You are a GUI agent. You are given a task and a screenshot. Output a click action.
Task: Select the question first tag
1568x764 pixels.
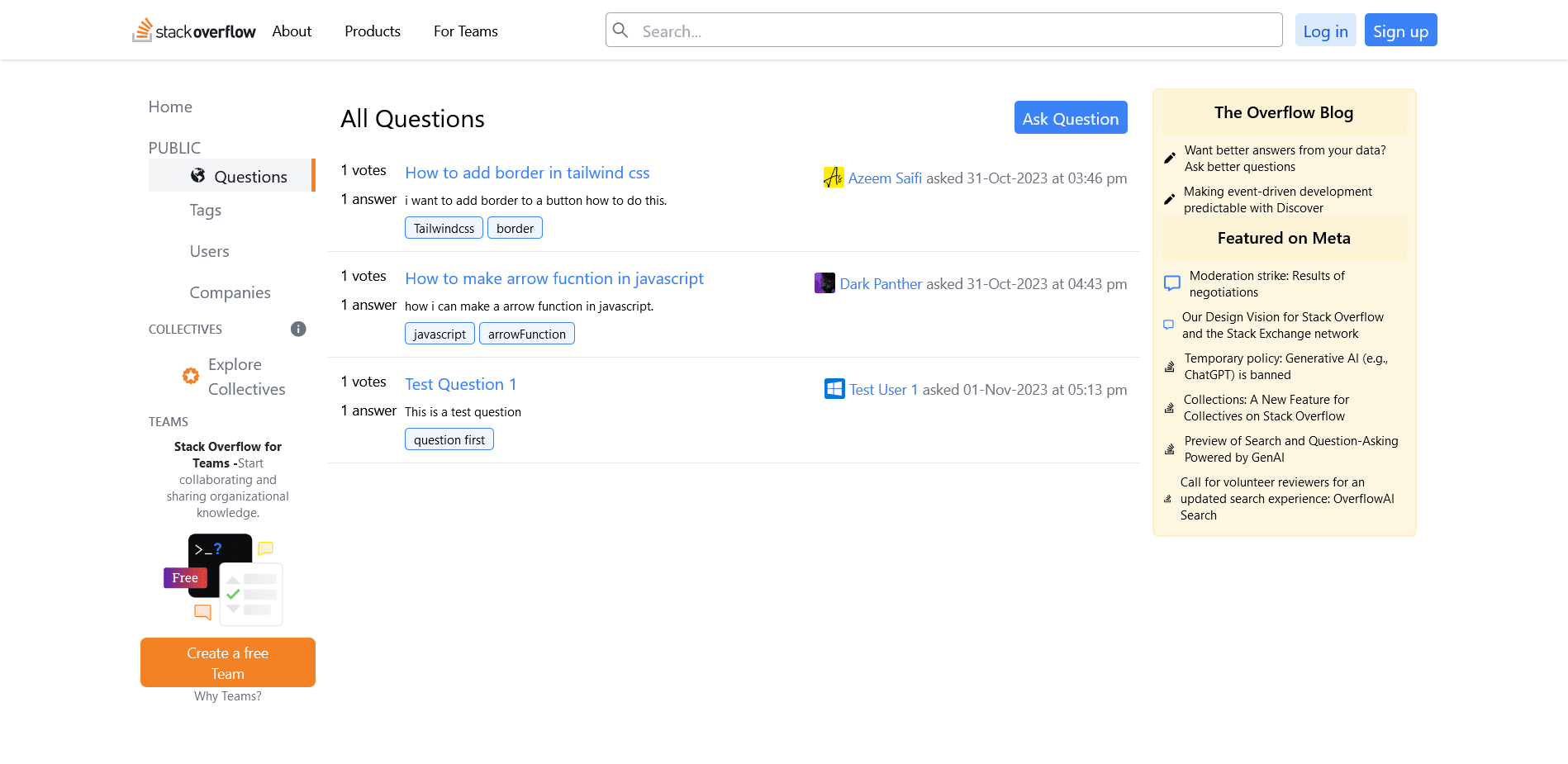pos(449,439)
